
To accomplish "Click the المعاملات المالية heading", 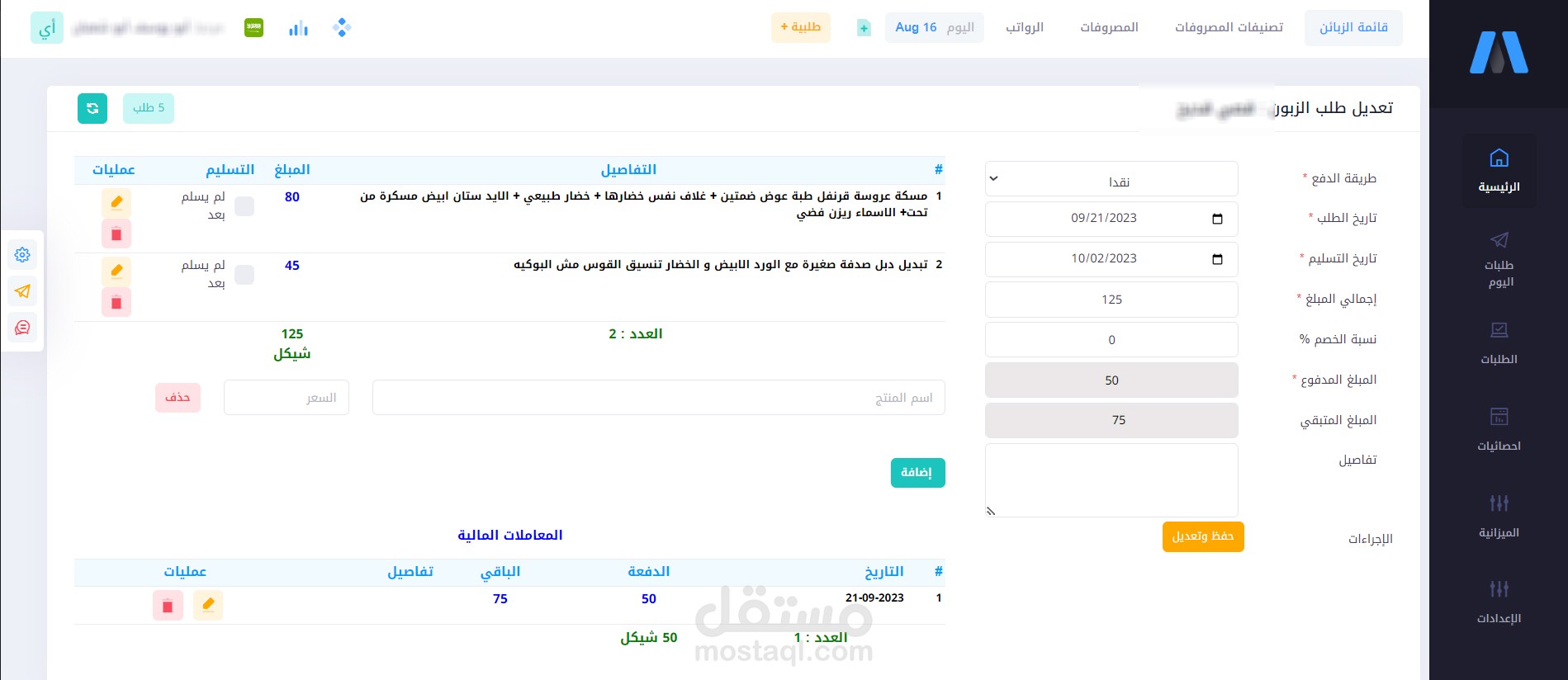I will coord(510,535).
